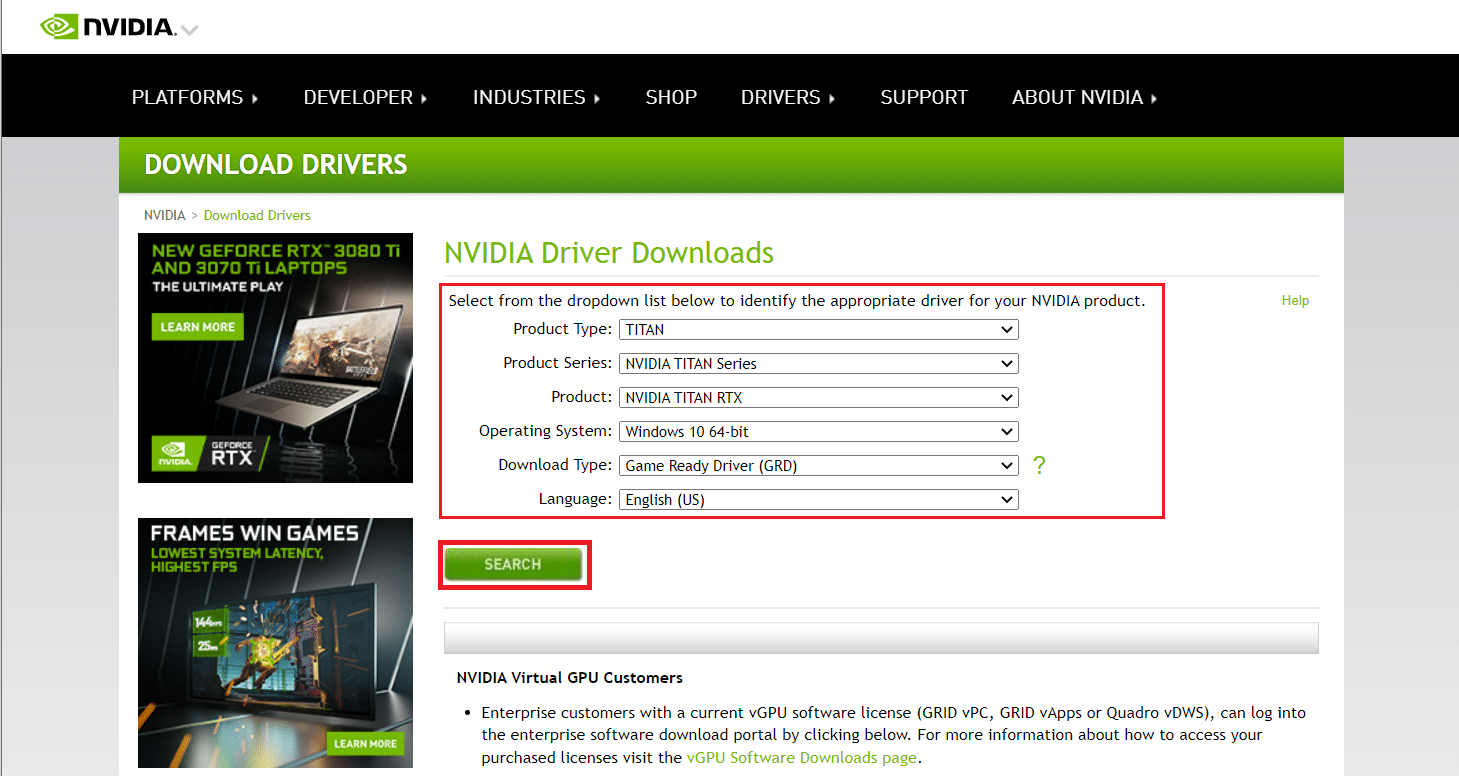Click the green SEARCH button
Viewport: 1459px width, 776px height.
pyautogui.click(x=513, y=564)
